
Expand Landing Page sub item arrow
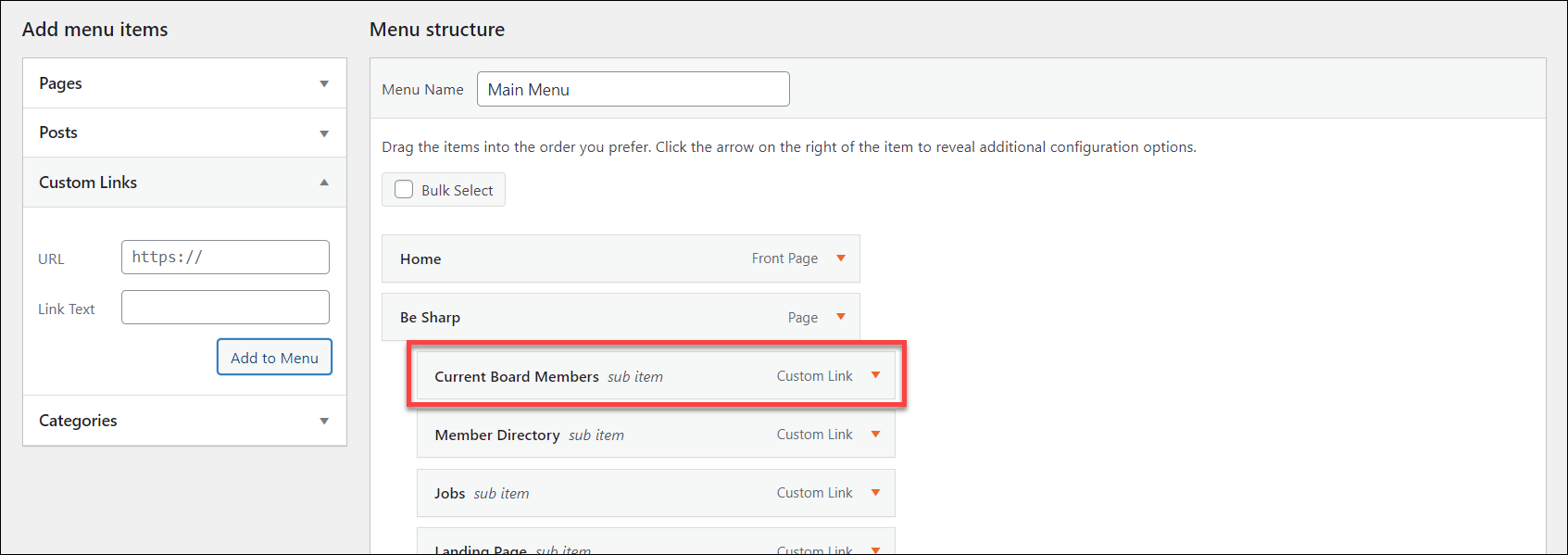click(875, 549)
